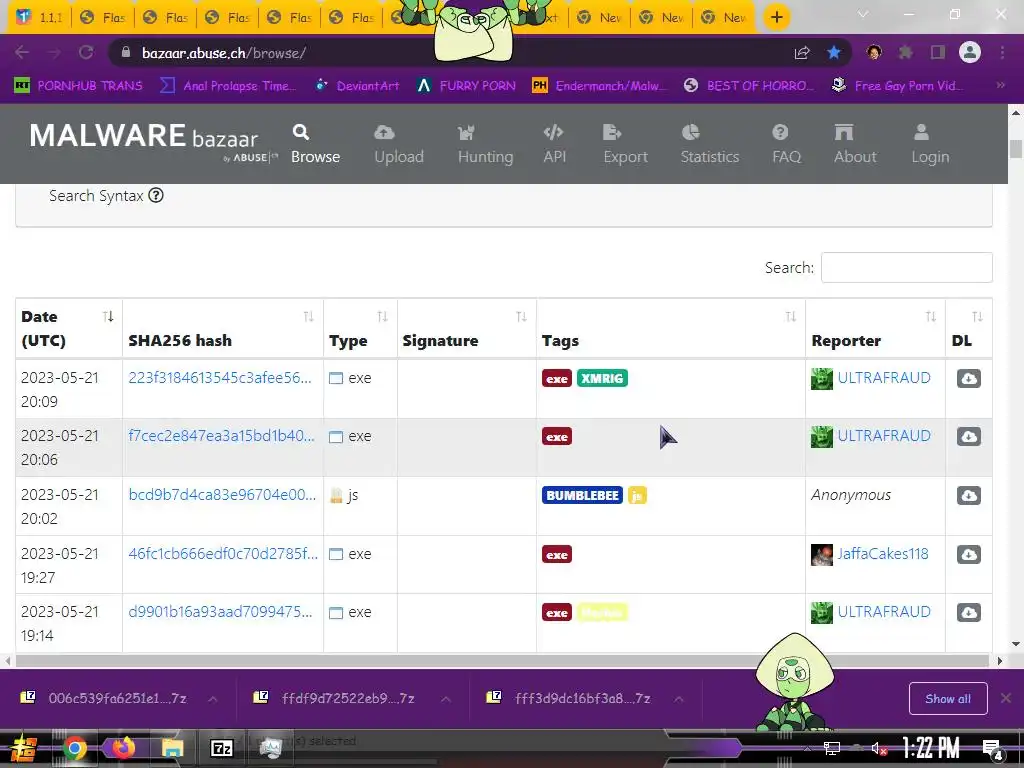
Task: Open the About page
Action: [x=855, y=144]
